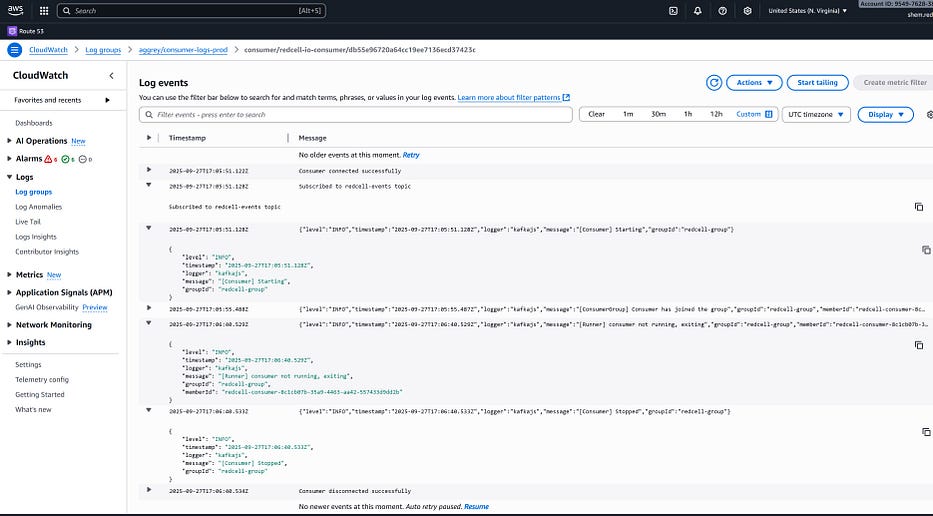The height and width of the screenshot is (516, 933).
Task: Select Log groups in sidebar
Action: tap(34, 192)
